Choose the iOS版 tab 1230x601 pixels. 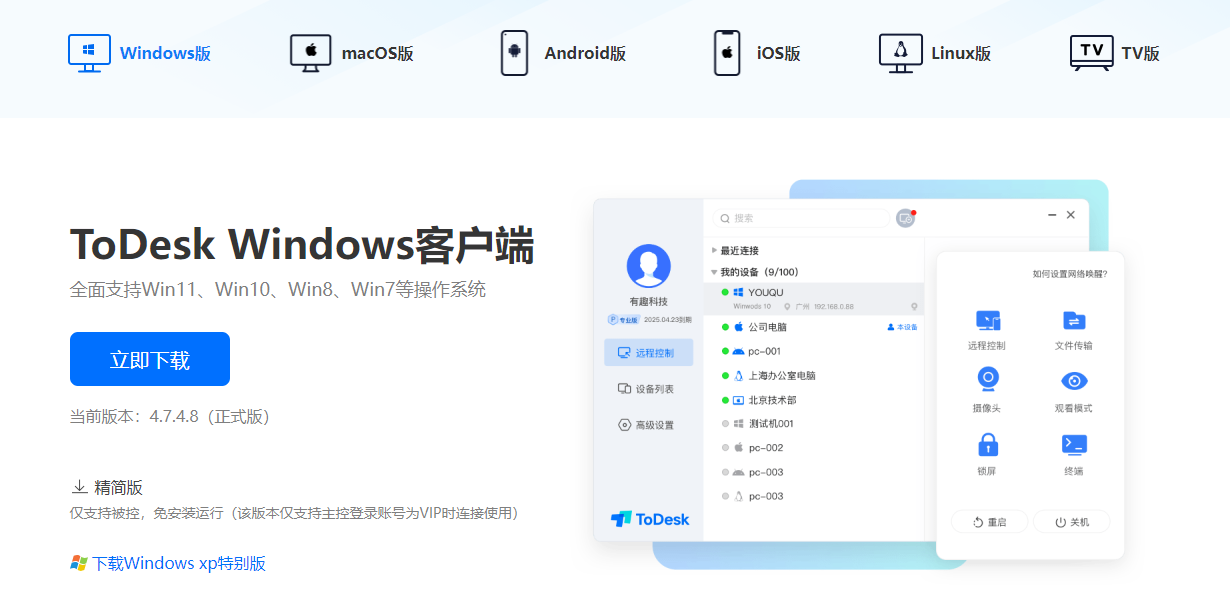[x=757, y=53]
